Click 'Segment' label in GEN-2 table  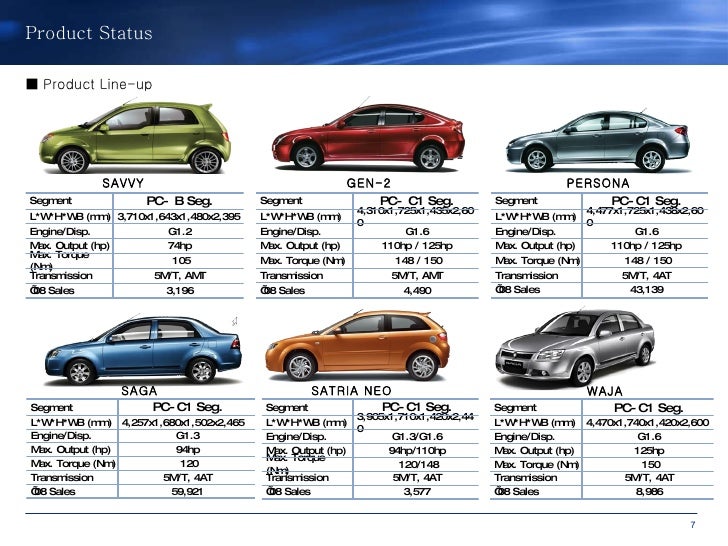281,201
